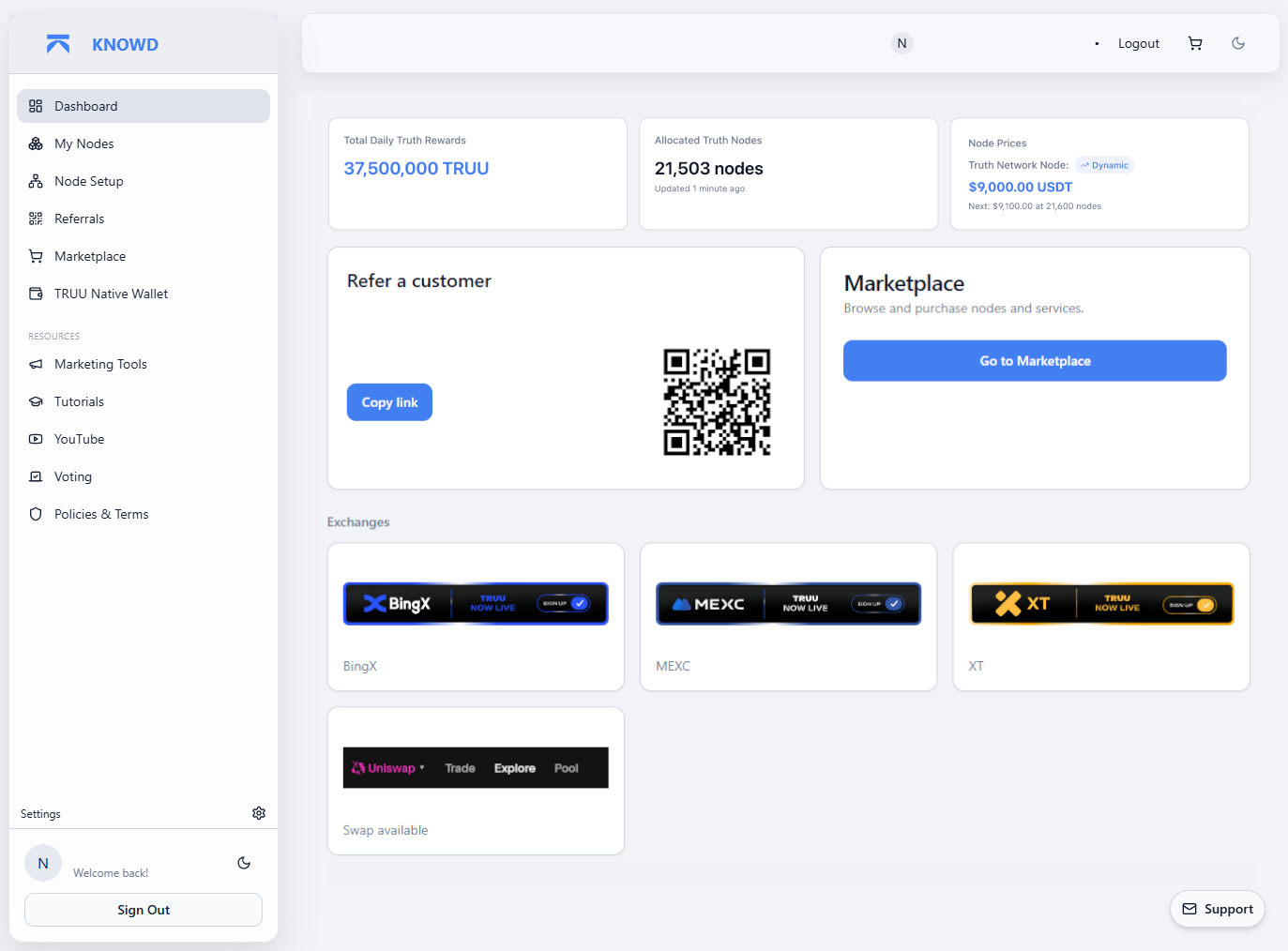Open the Dashboard menu item

tap(144, 106)
